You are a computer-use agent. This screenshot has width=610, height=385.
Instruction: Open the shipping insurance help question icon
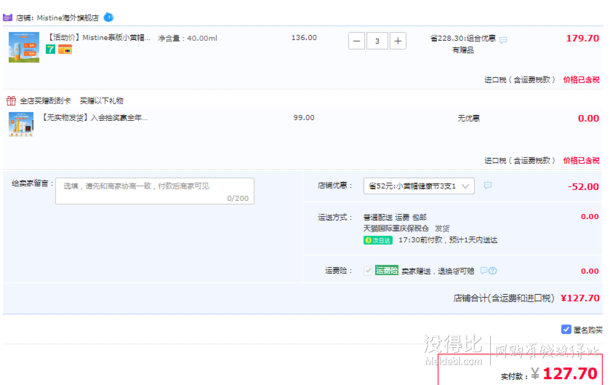493,271
